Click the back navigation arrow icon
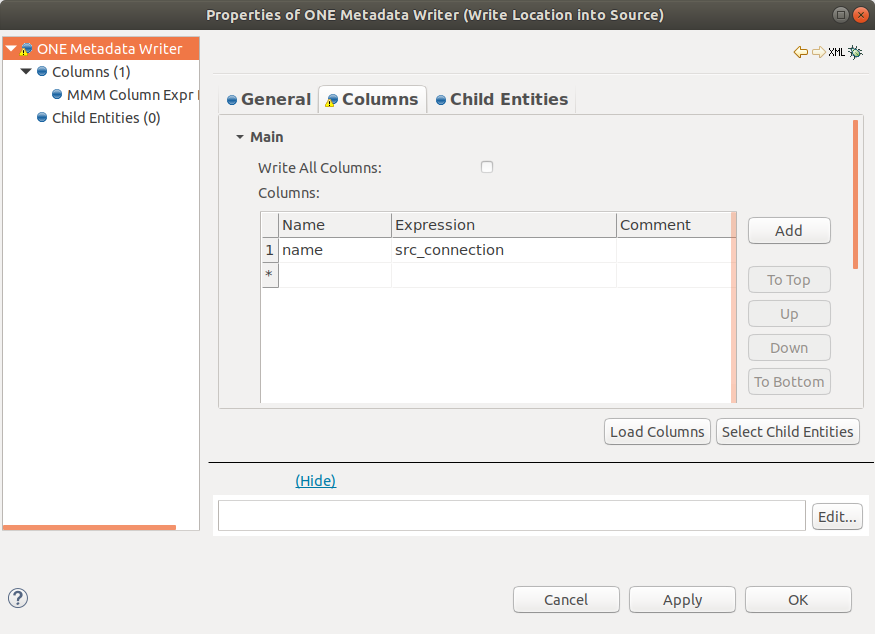Viewport: 875px width, 634px height. click(798, 52)
